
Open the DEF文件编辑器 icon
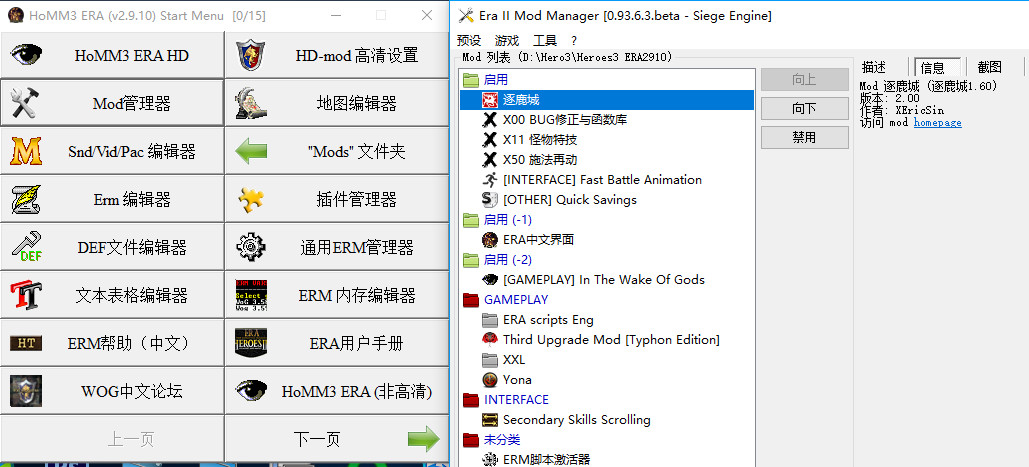pyautogui.click(x=26, y=247)
